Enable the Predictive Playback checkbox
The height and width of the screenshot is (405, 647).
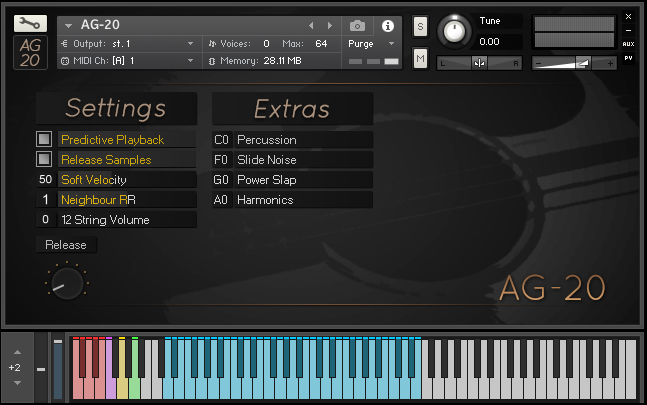click(x=44, y=140)
